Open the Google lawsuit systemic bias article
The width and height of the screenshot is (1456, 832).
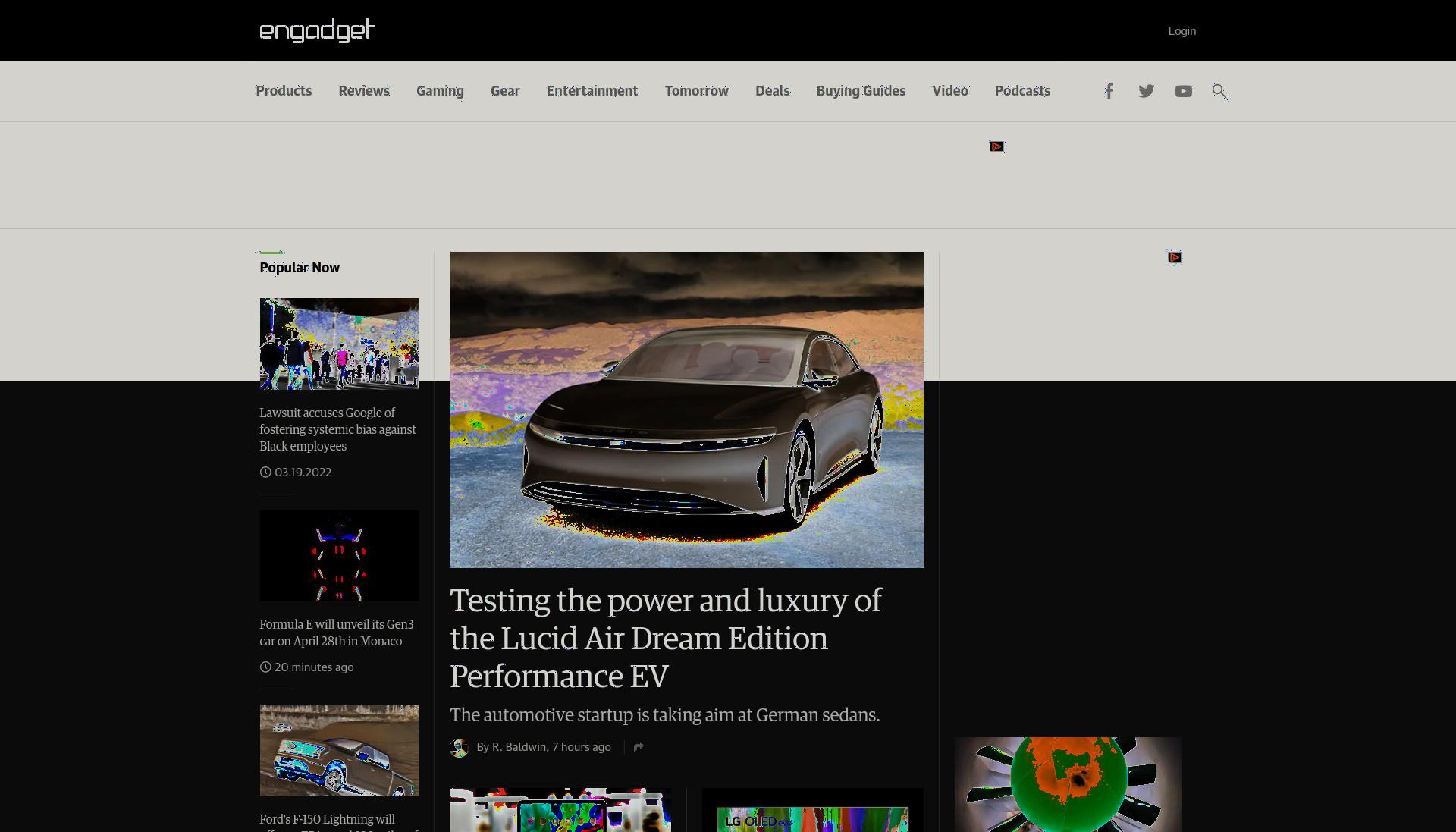tap(337, 429)
